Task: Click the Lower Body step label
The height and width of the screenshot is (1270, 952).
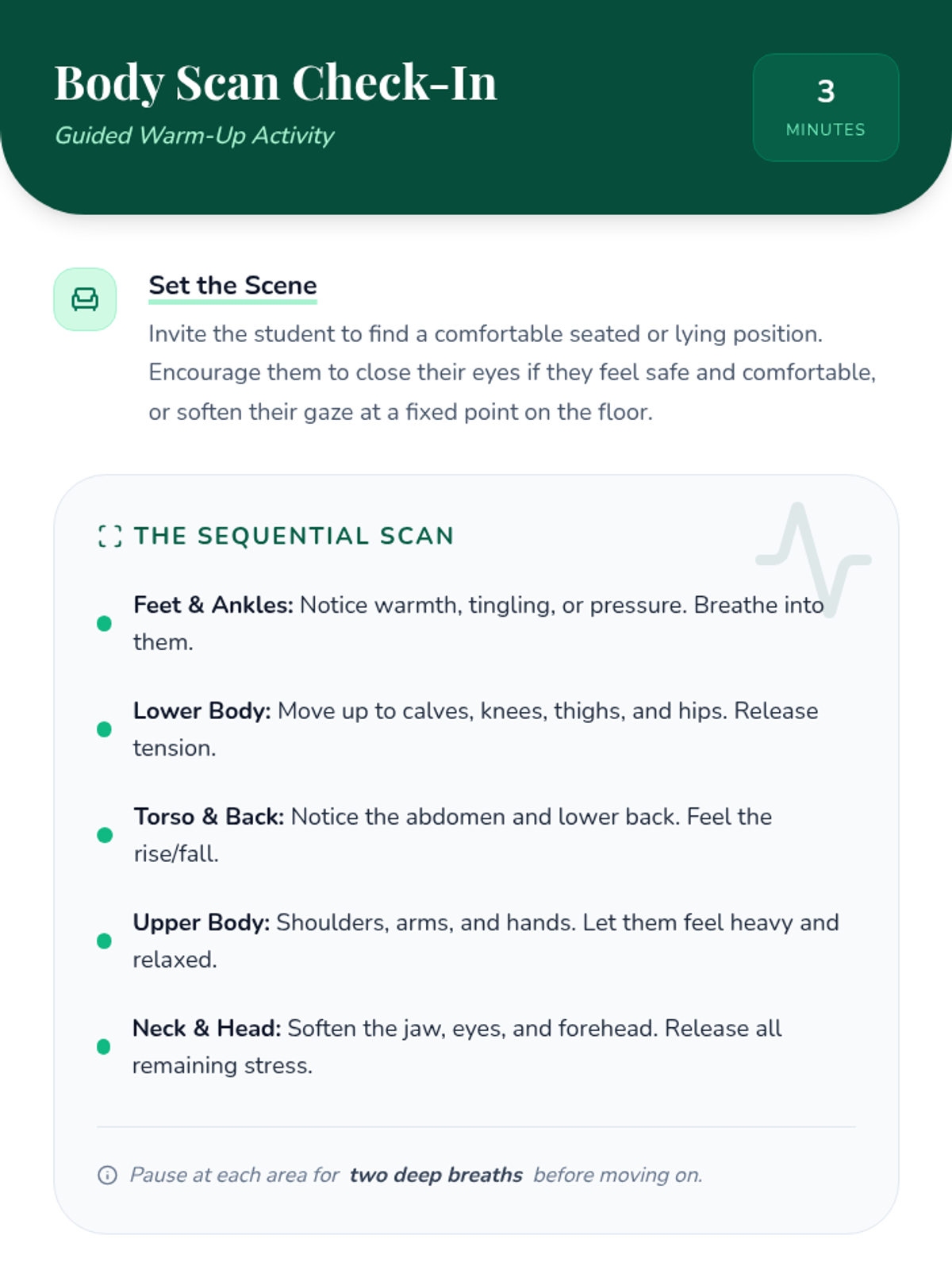Action: [202, 711]
